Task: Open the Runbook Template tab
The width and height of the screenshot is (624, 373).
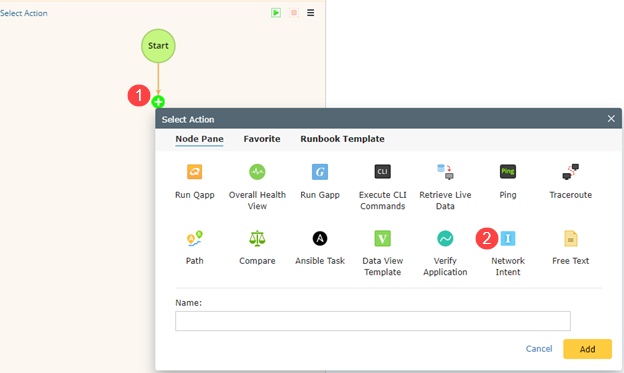Action: pos(342,139)
